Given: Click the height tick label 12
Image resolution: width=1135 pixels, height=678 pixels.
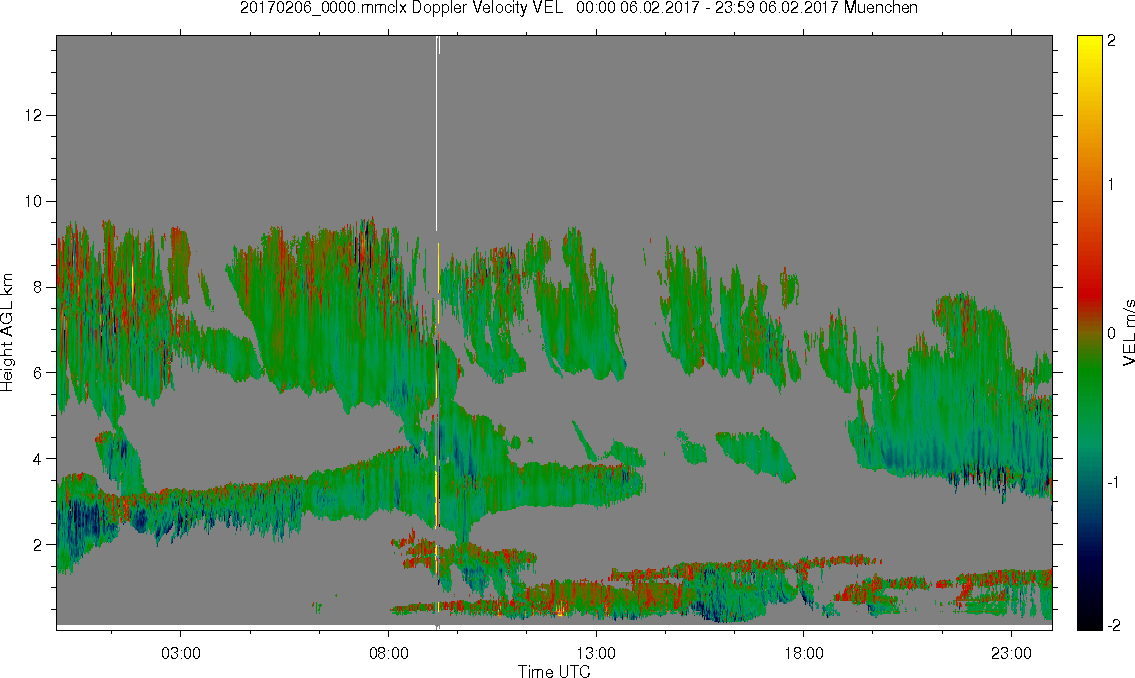Looking at the screenshot, I should point(33,115).
